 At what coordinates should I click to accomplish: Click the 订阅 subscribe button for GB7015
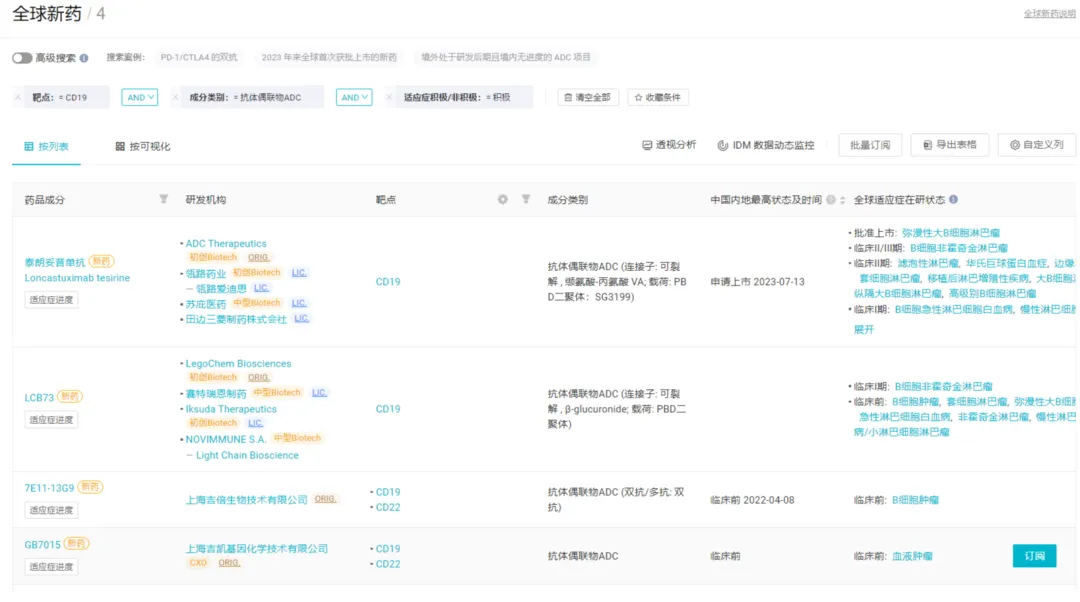(1034, 556)
